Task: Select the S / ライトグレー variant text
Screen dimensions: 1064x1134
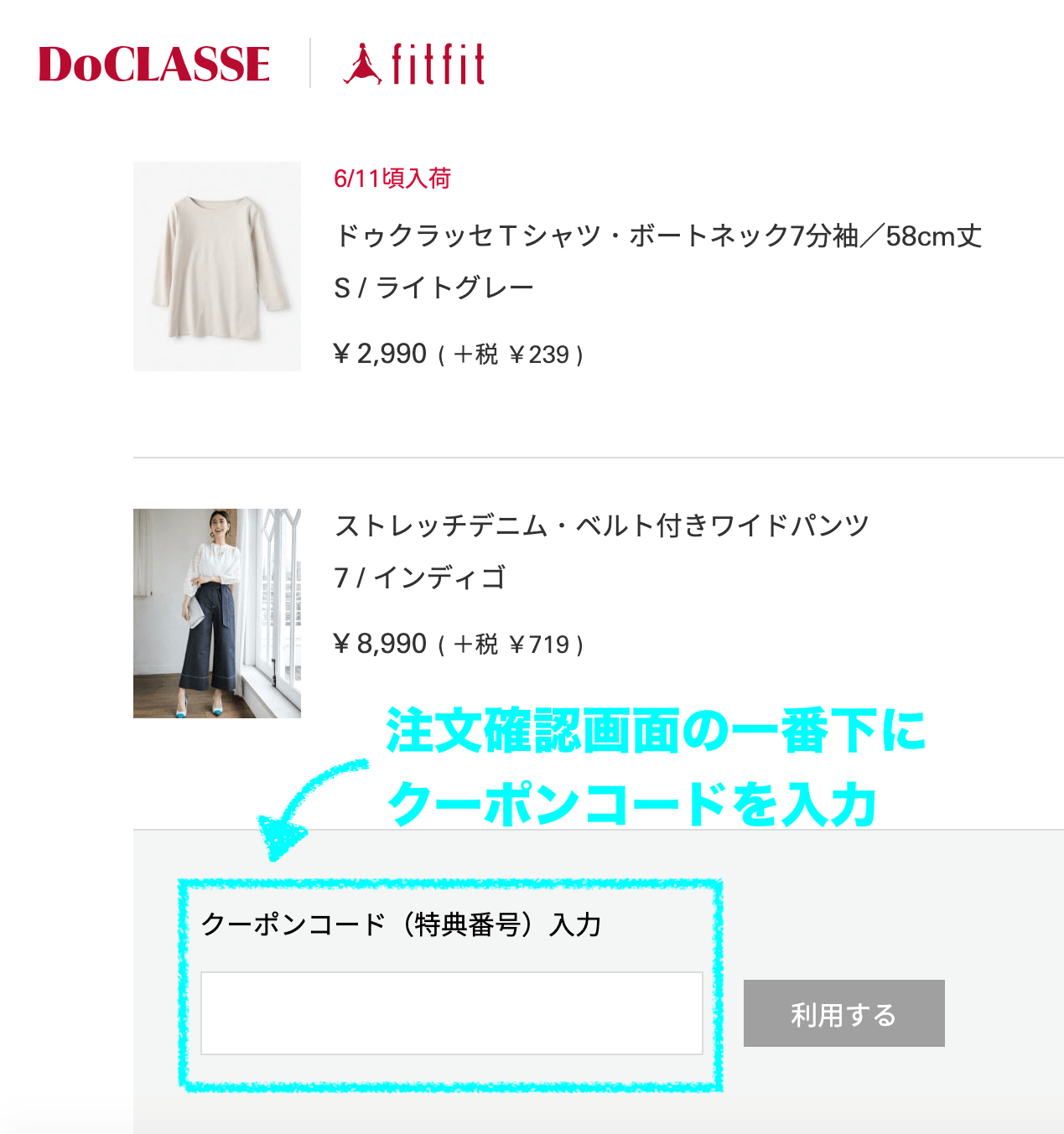Action: coord(433,288)
